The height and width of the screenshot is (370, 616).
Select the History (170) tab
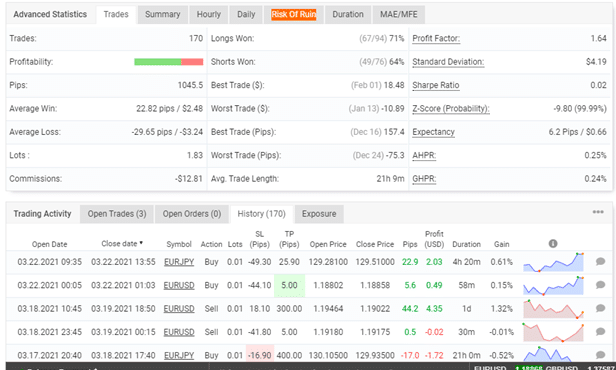(x=261, y=214)
